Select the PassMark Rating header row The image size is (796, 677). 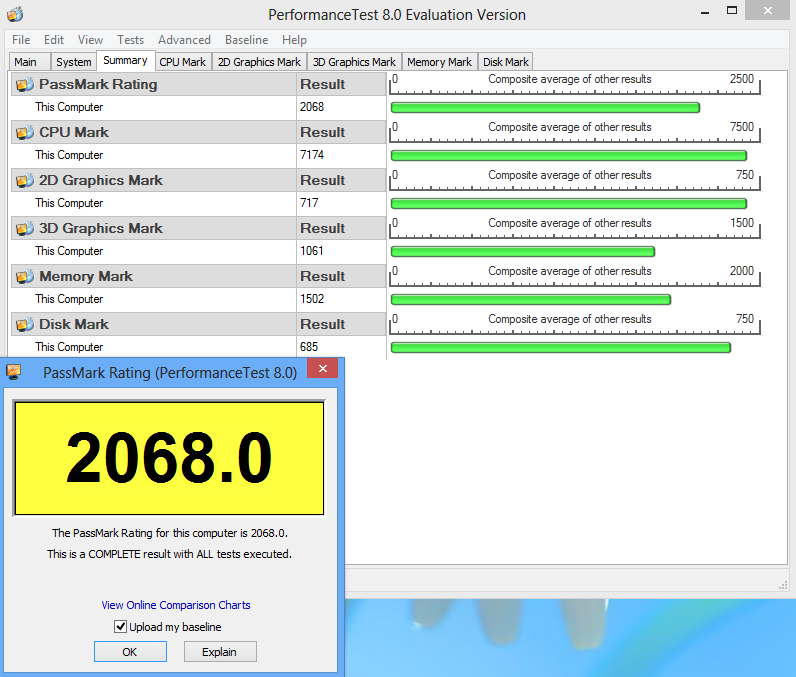coord(198,84)
